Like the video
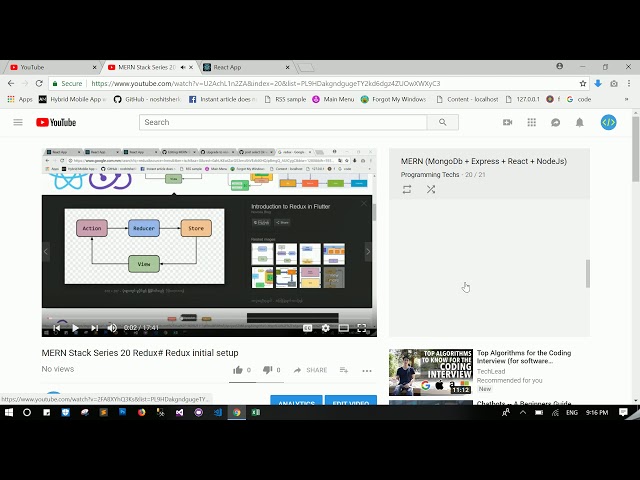 pos(238,370)
